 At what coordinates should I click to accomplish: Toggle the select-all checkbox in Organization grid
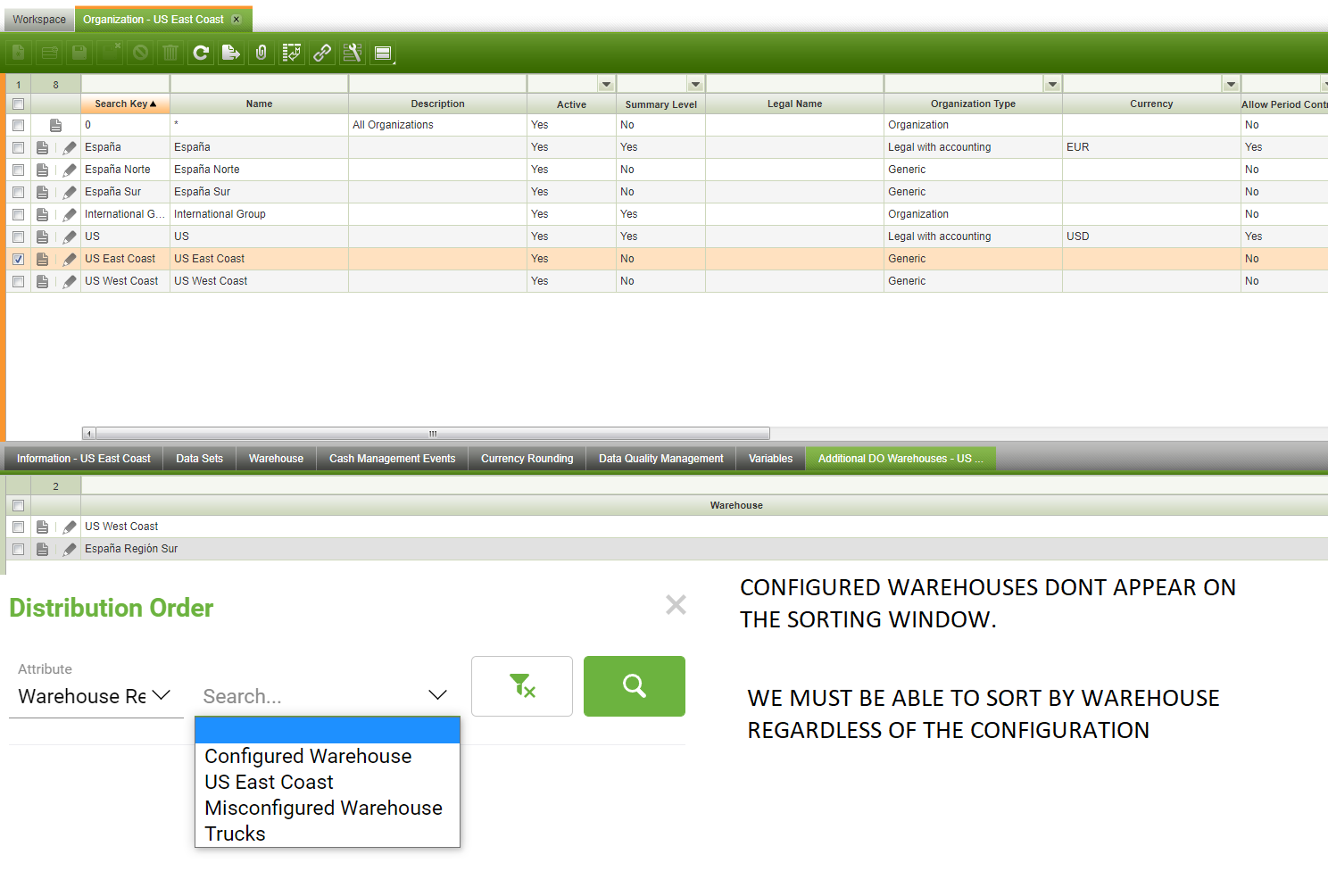point(18,104)
